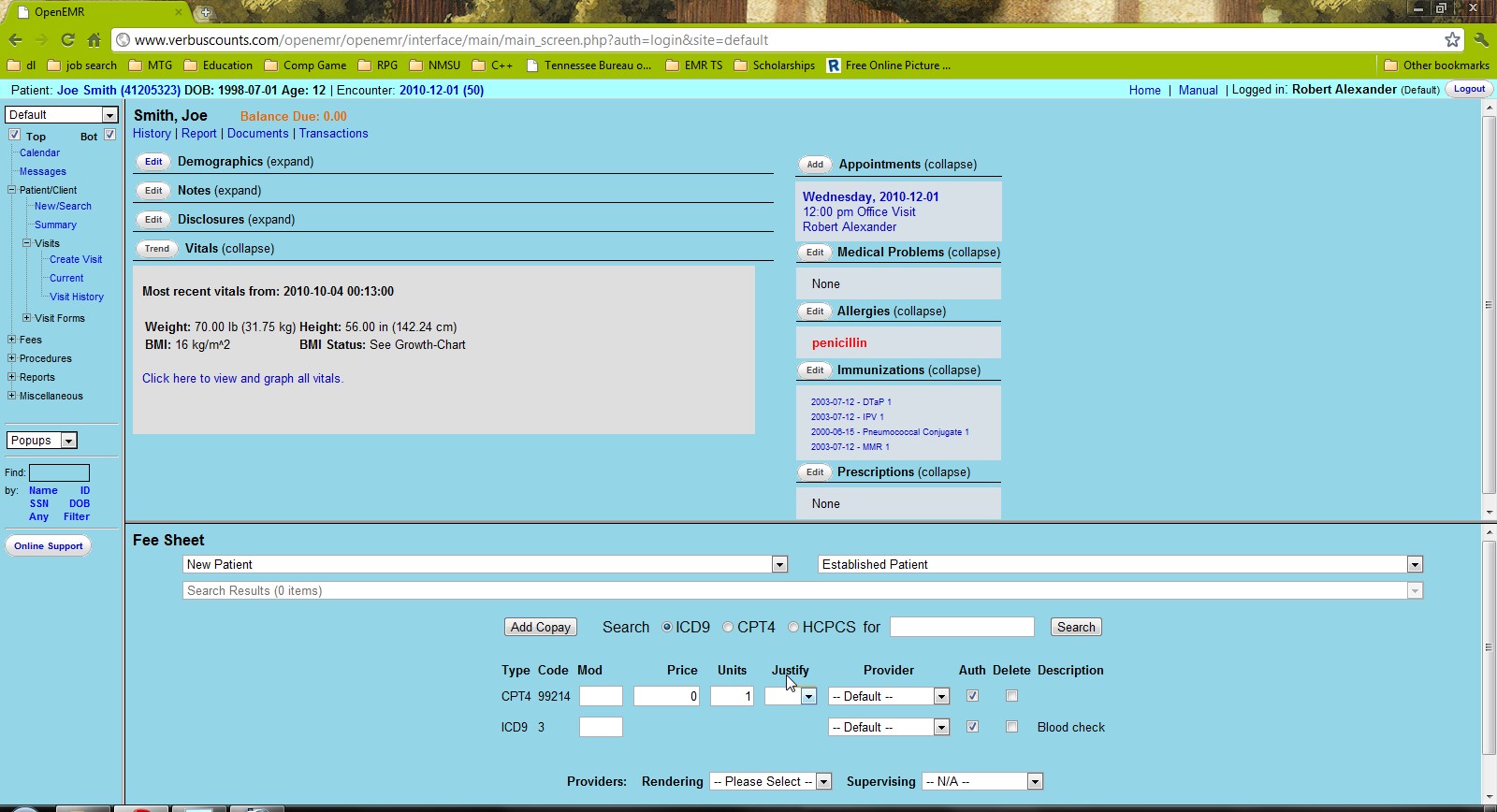Open Visit History in left menu
Image resolution: width=1497 pixels, height=812 pixels.
(x=77, y=297)
